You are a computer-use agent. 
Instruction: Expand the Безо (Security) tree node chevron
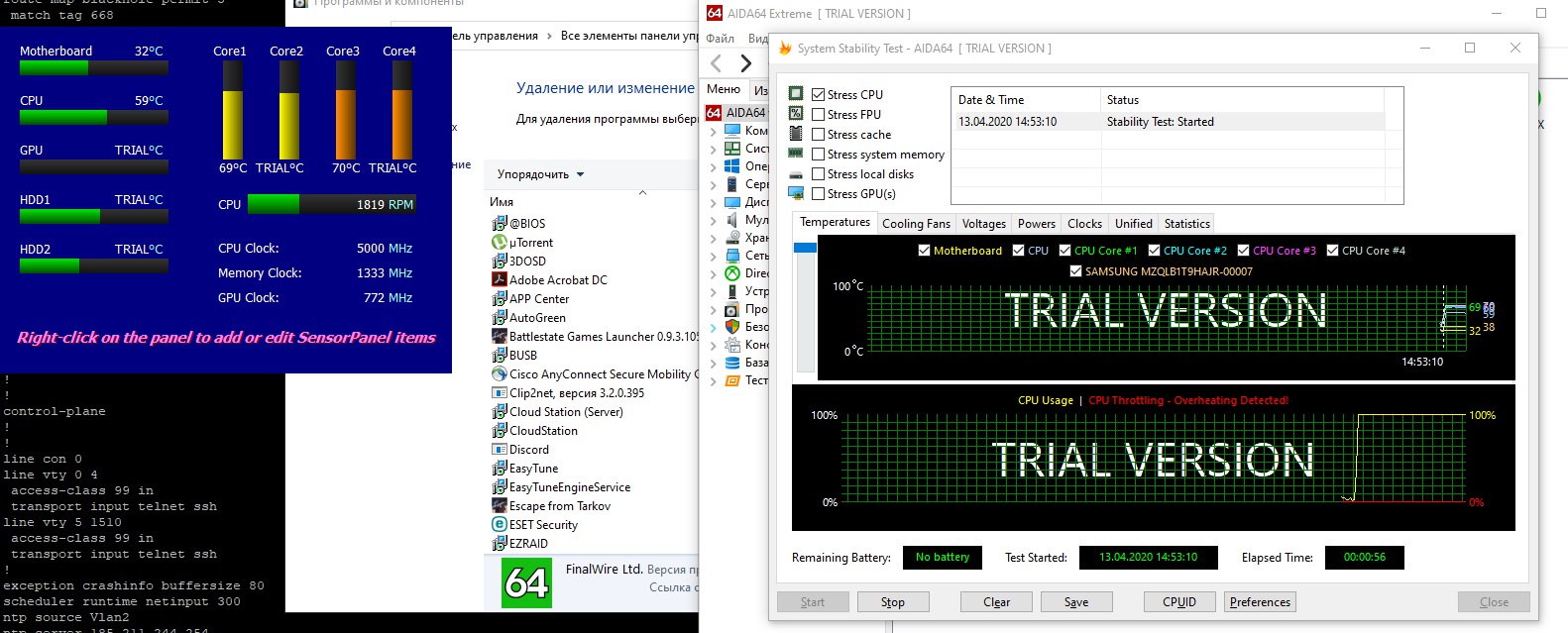pos(713,326)
